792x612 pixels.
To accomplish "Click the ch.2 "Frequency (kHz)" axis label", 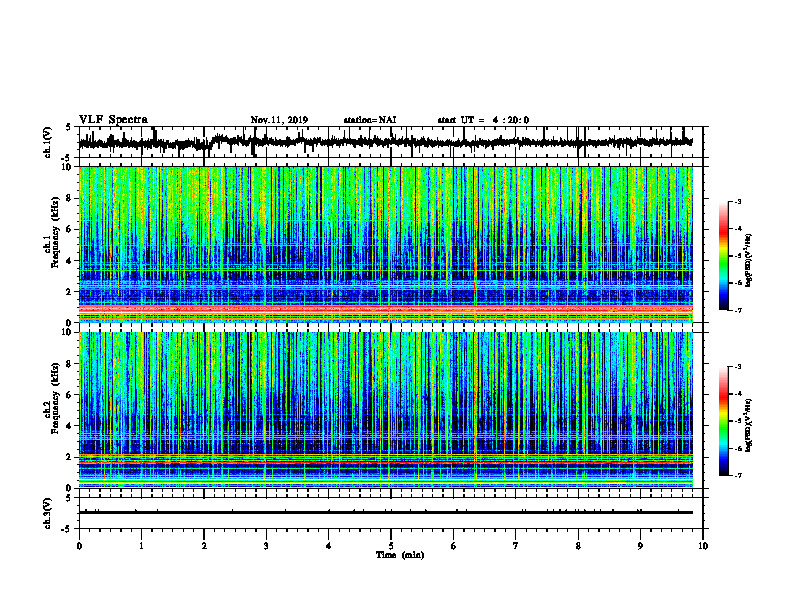I will click(55, 398).
